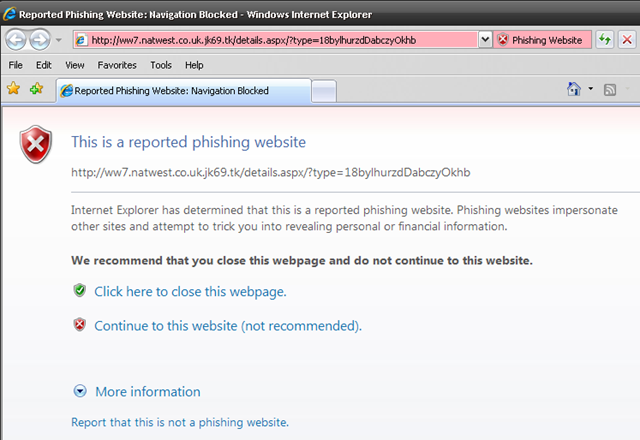Click 'Report that this is not a phishing website'
Image resolution: width=640 pixels, height=440 pixels.
click(x=180, y=422)
